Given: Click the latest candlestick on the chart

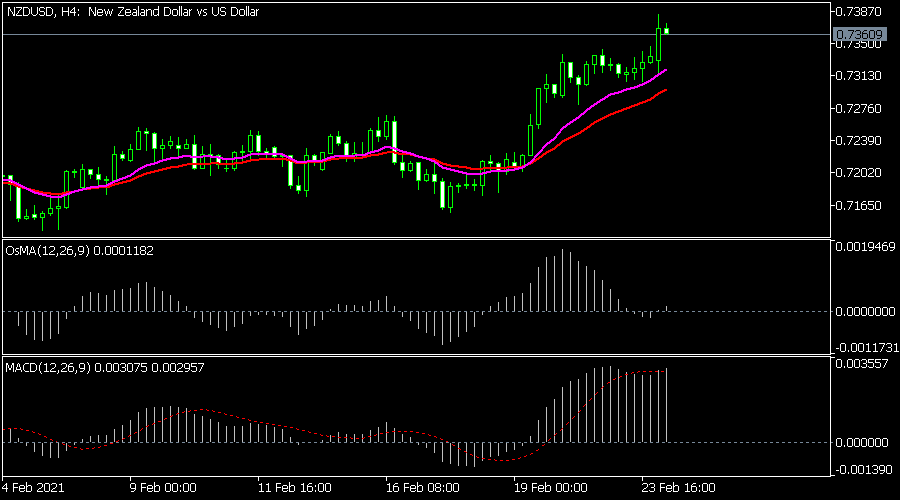Looking at the screenshot, I should tap(666, 30).
